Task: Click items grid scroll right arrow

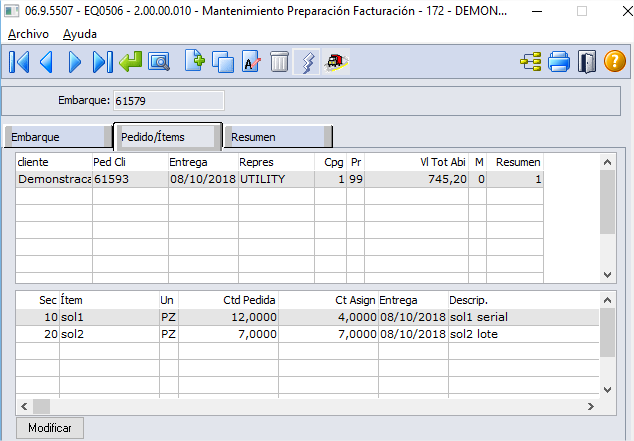Action: click(x=591, y=406)
